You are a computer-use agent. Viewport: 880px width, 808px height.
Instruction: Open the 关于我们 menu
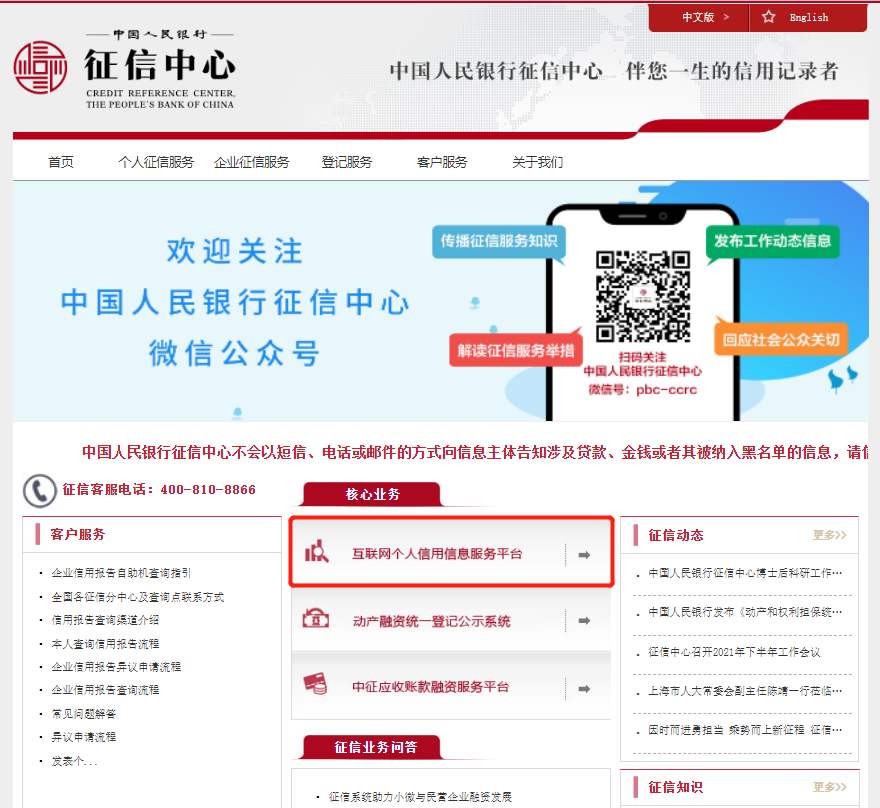(538, 162)
